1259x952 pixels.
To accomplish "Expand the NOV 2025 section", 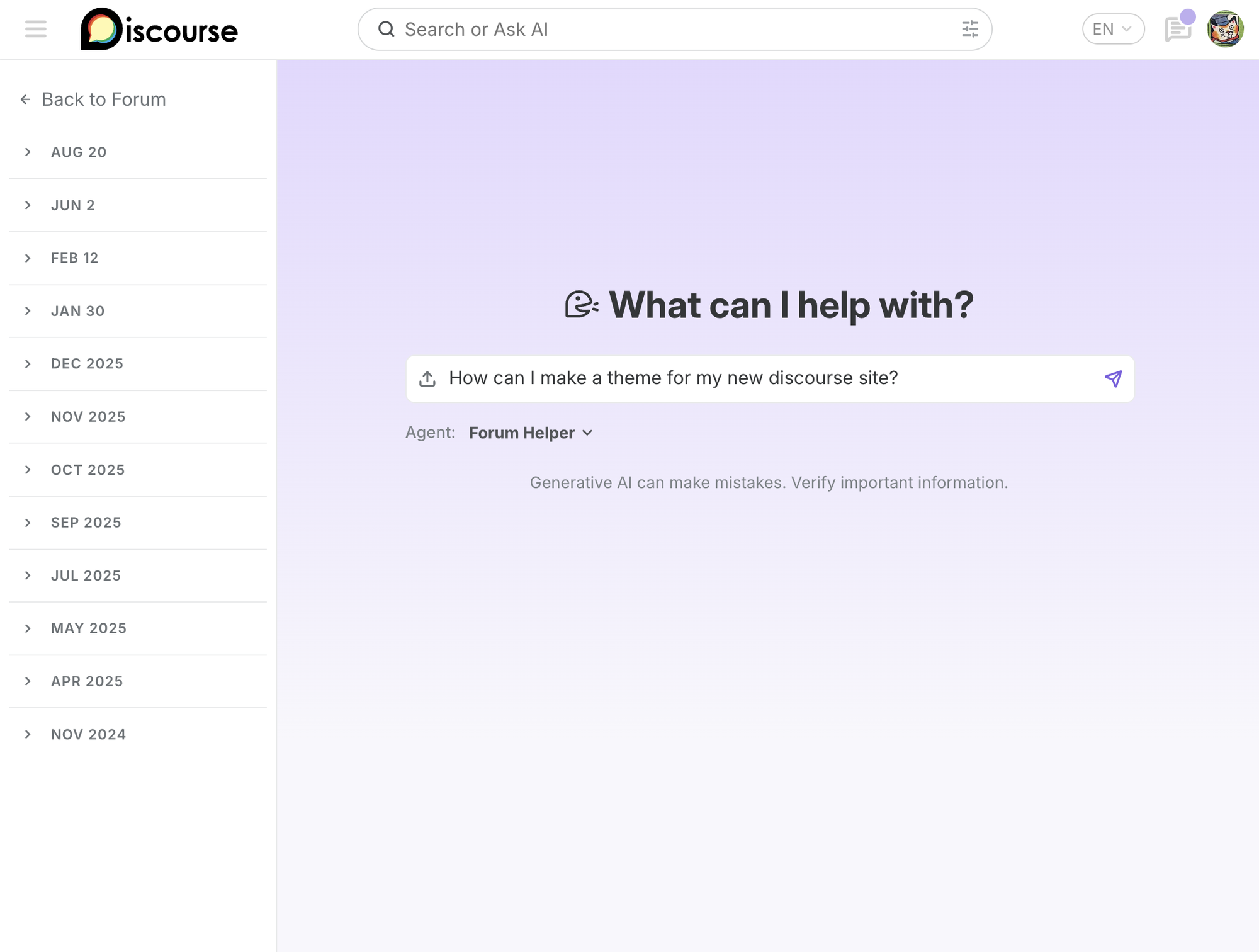I will [x=138, y=417].
